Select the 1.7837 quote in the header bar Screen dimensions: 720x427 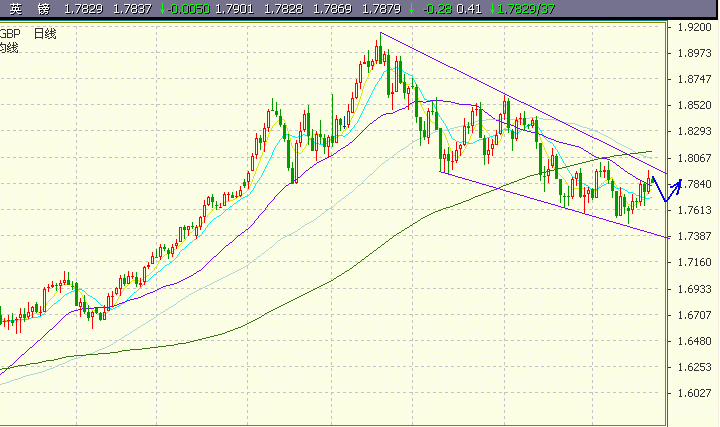pos(132,9)
